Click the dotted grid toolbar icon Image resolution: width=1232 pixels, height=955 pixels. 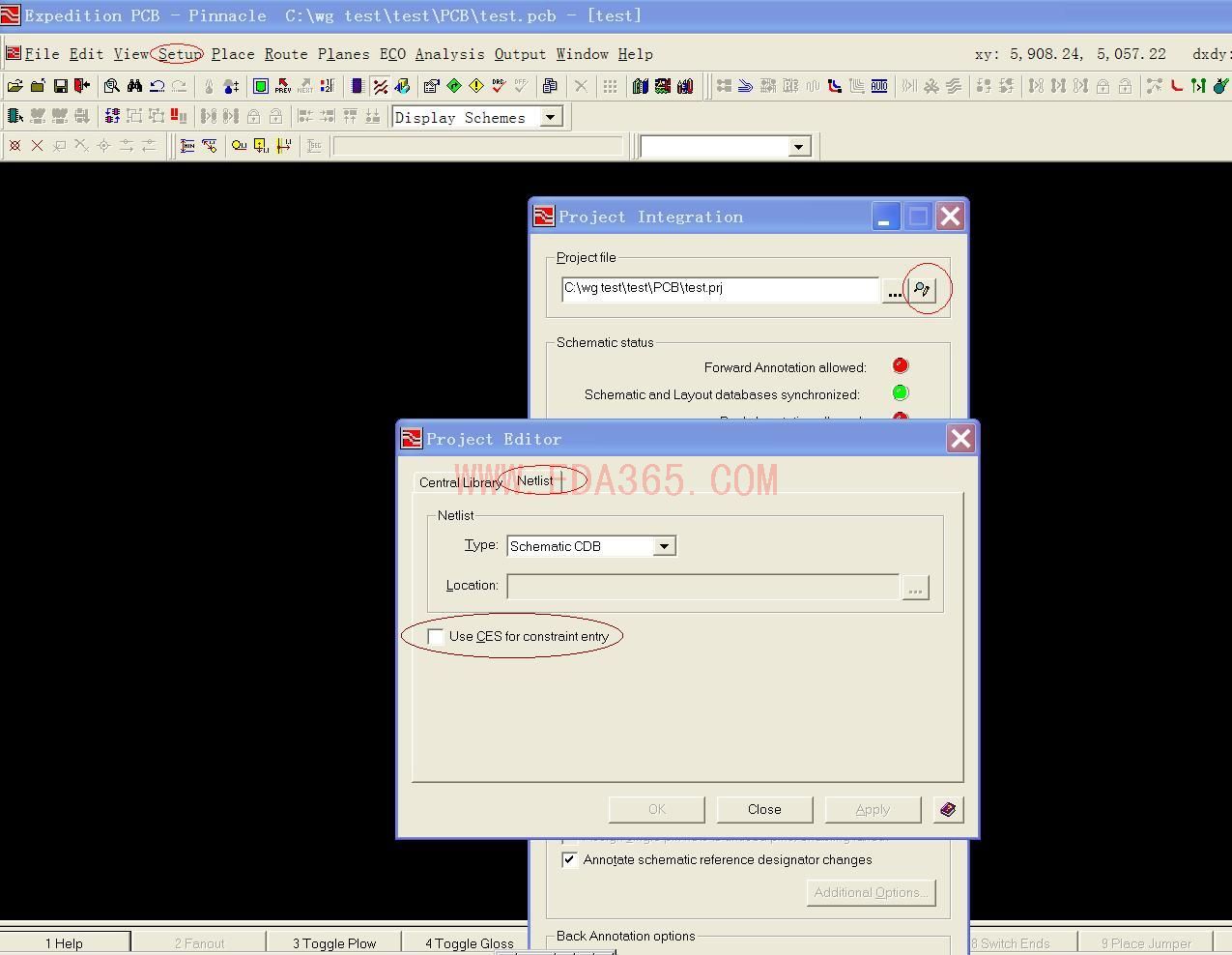(x=610, y=86)
